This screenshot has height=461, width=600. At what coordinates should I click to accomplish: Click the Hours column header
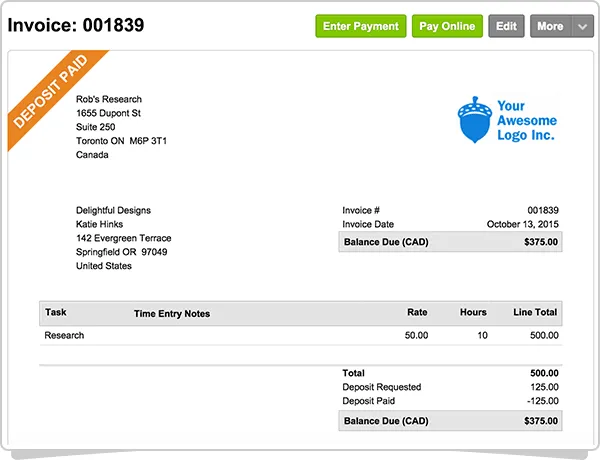coord(473,313)
